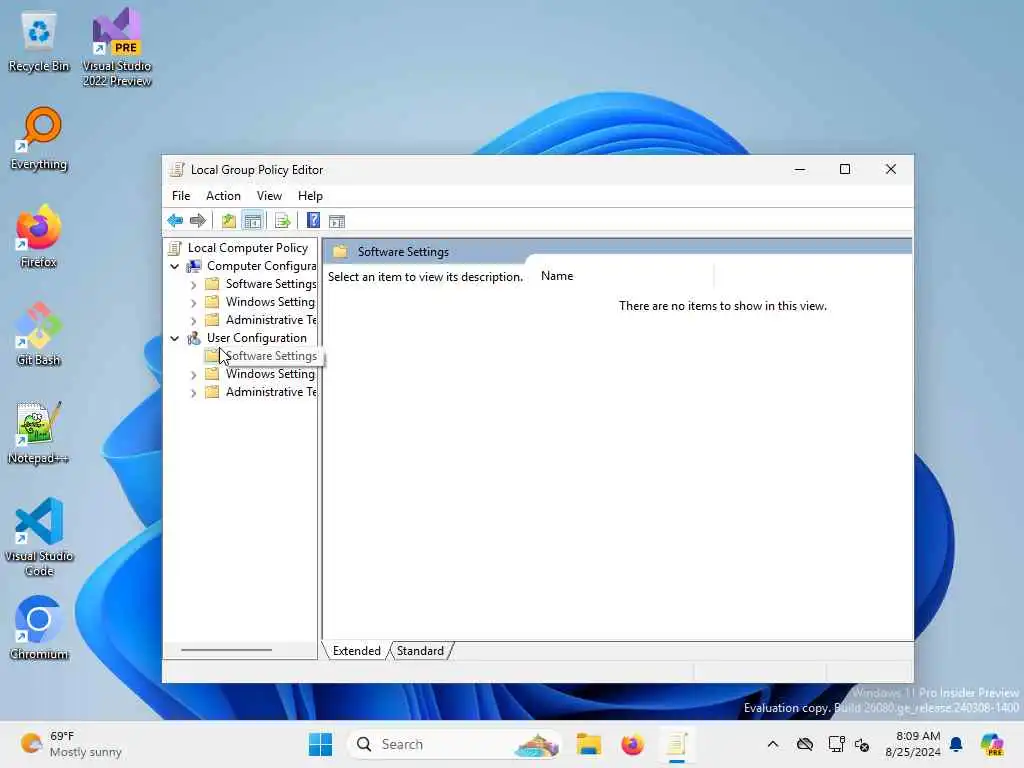This screenshot has width=1024, height=768.
Task: Open the Action menu
Action: (x=223, y=196)
